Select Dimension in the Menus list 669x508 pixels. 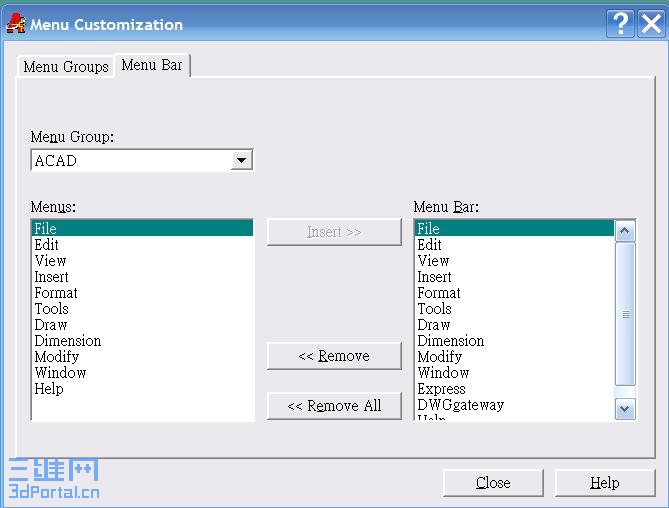[x=143, y=340]
